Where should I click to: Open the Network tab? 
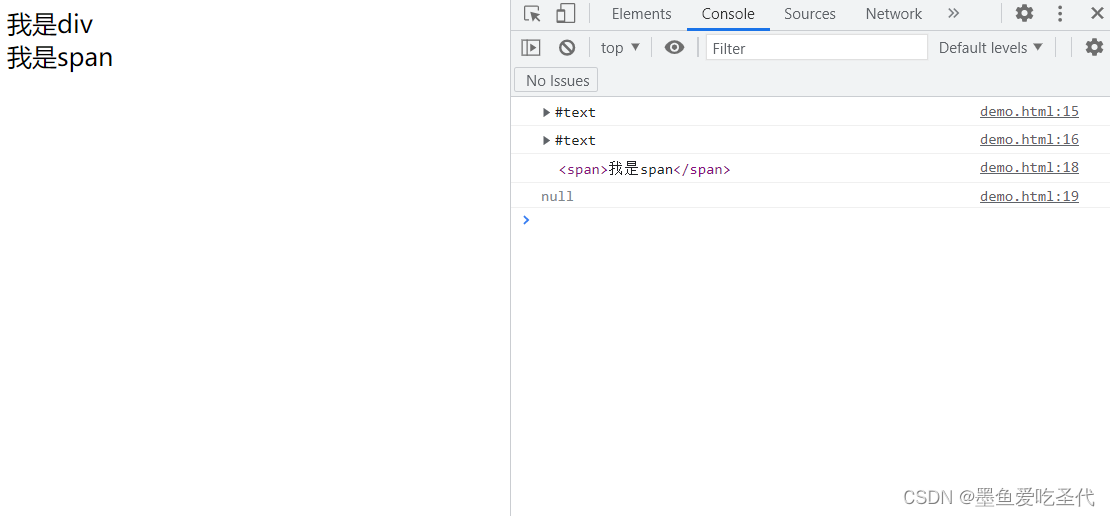point(893,14)
